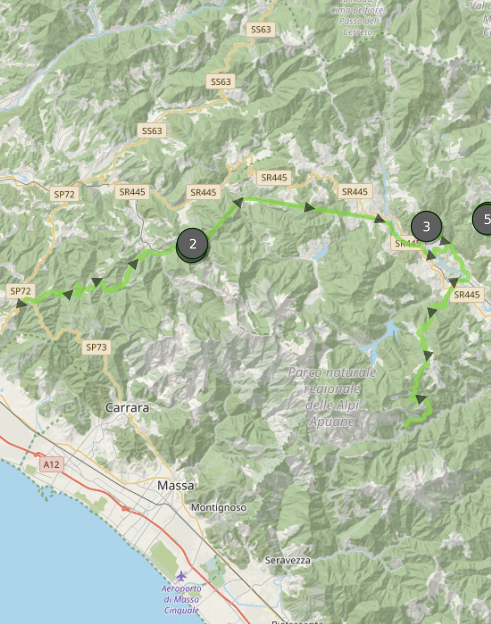
Task: Click the straight green route segment toward marker 3
Action: (x=310, y=206)
